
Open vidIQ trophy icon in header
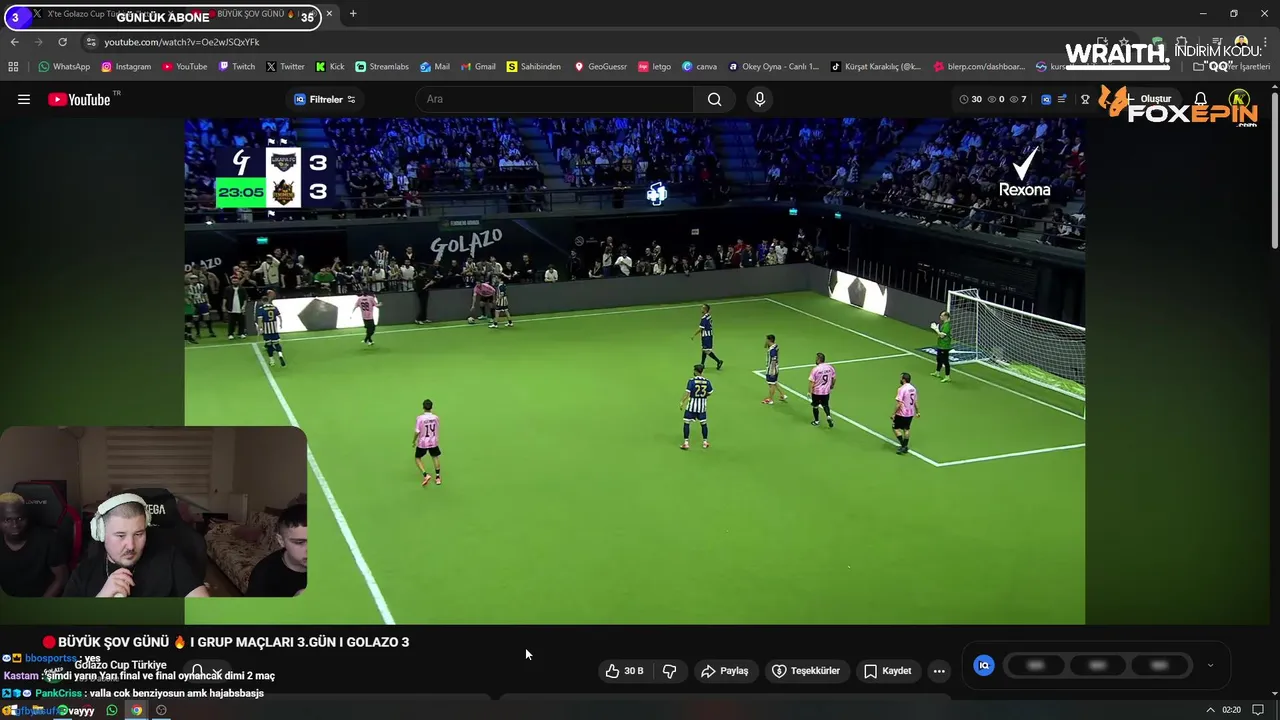1085,99
